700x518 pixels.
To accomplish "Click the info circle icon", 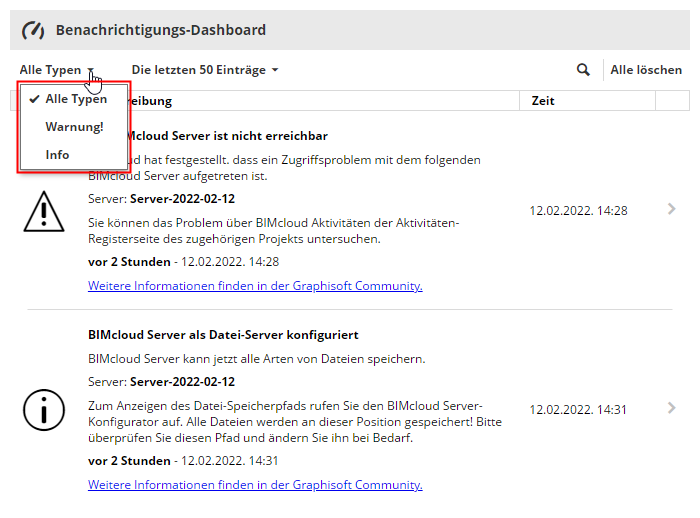I will [x=43, y=408].
